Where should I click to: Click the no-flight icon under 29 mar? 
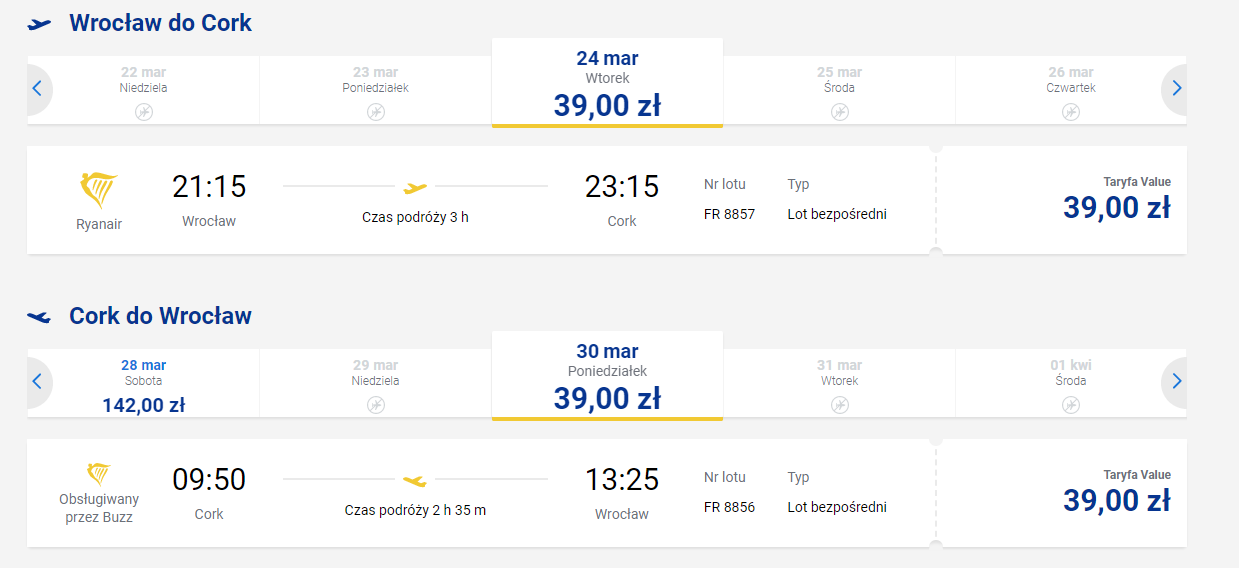pyautogui.click(x=375, y=404)
